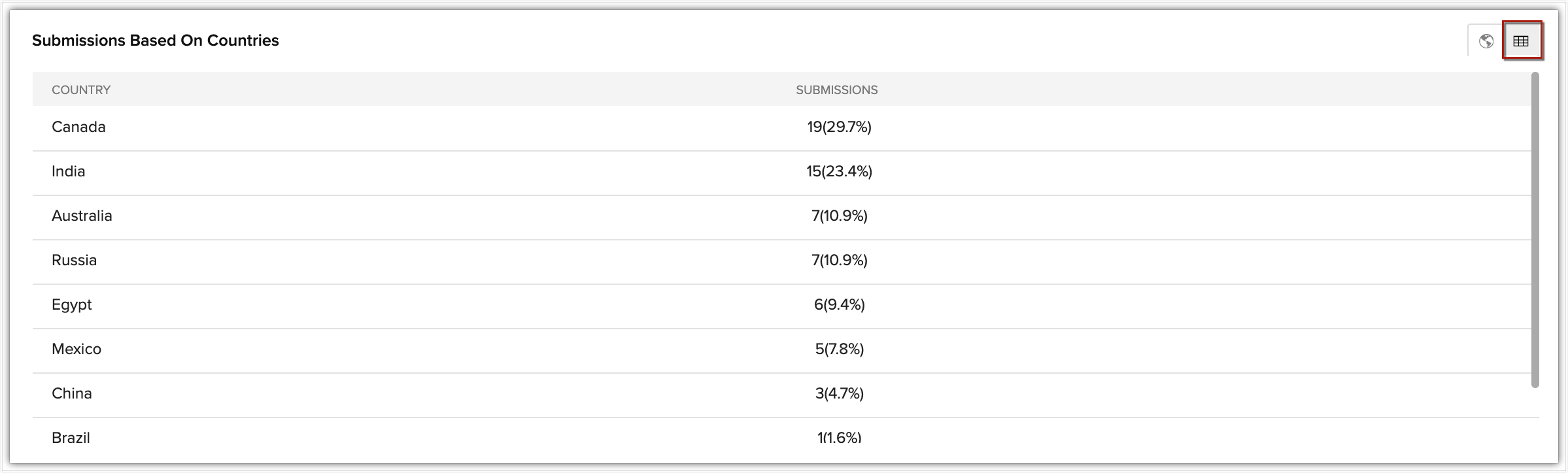
Task: Select Egypt in the table
Action: (x=72, y=304)
